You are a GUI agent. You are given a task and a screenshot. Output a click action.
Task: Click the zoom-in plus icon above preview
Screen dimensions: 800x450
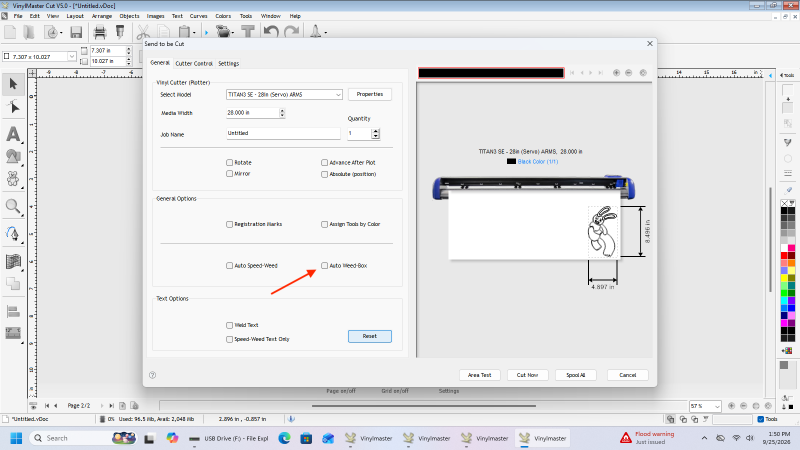(x=616, y=73)
